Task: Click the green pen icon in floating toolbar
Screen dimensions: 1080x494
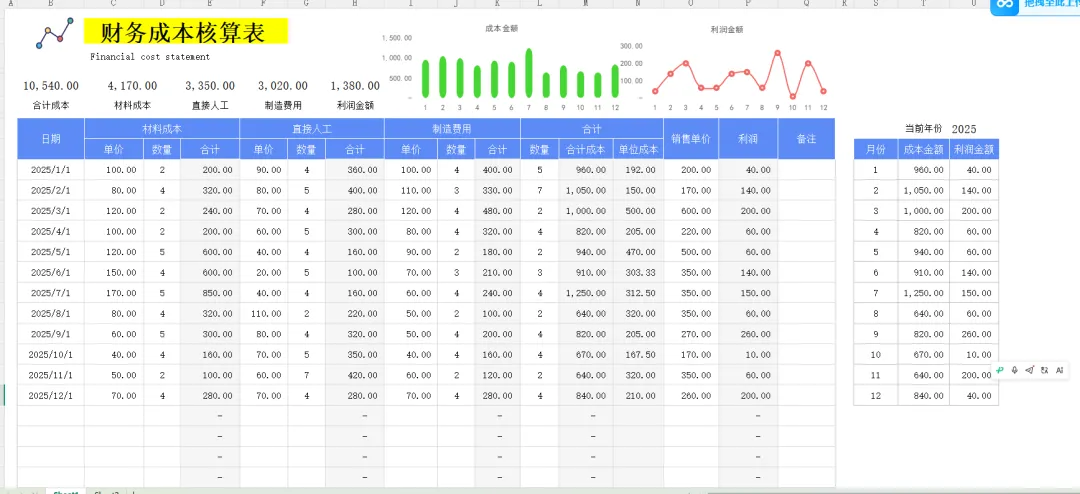Action: coord(1000,370)
